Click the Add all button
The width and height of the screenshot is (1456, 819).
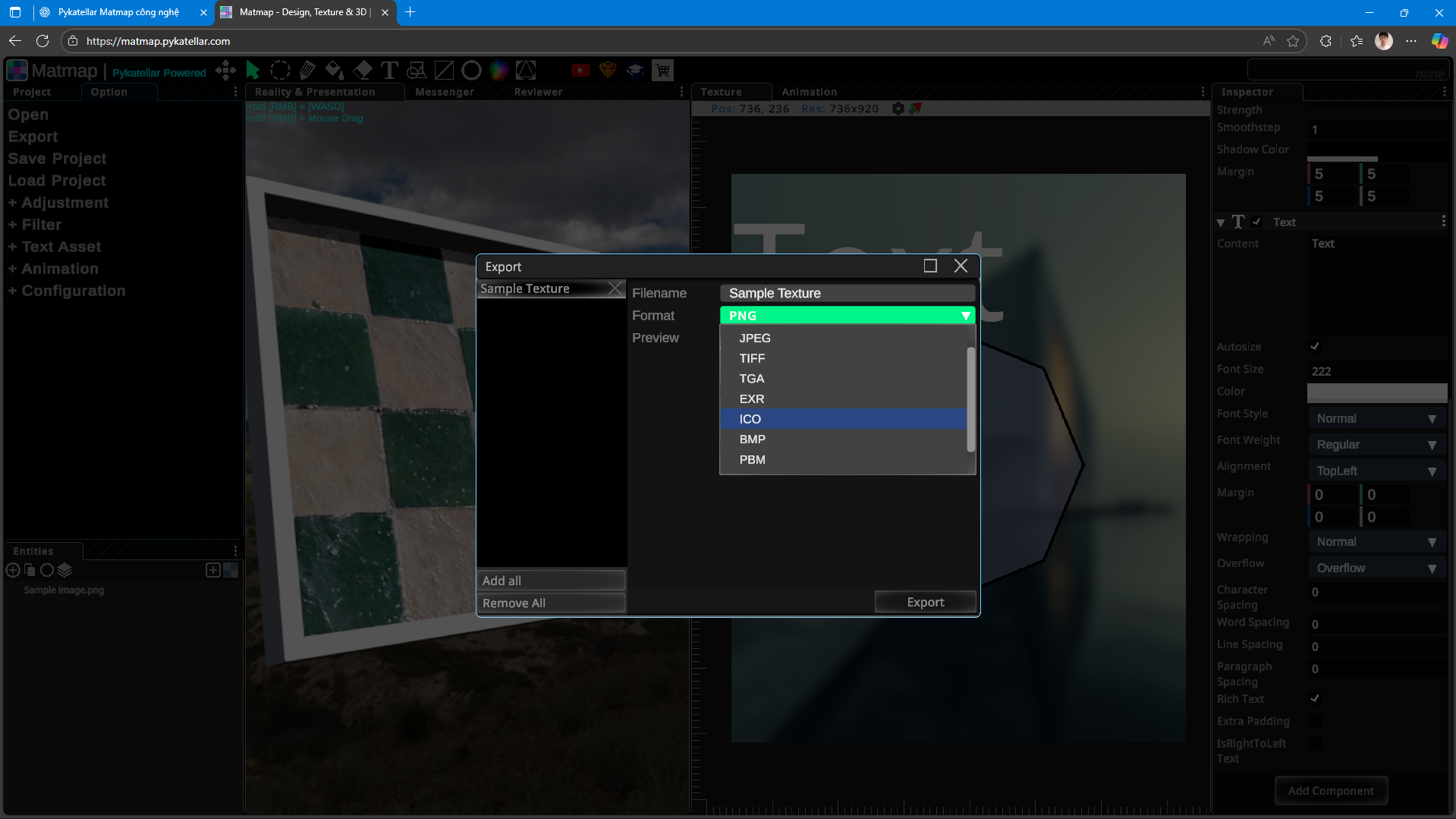click(551, 581)
